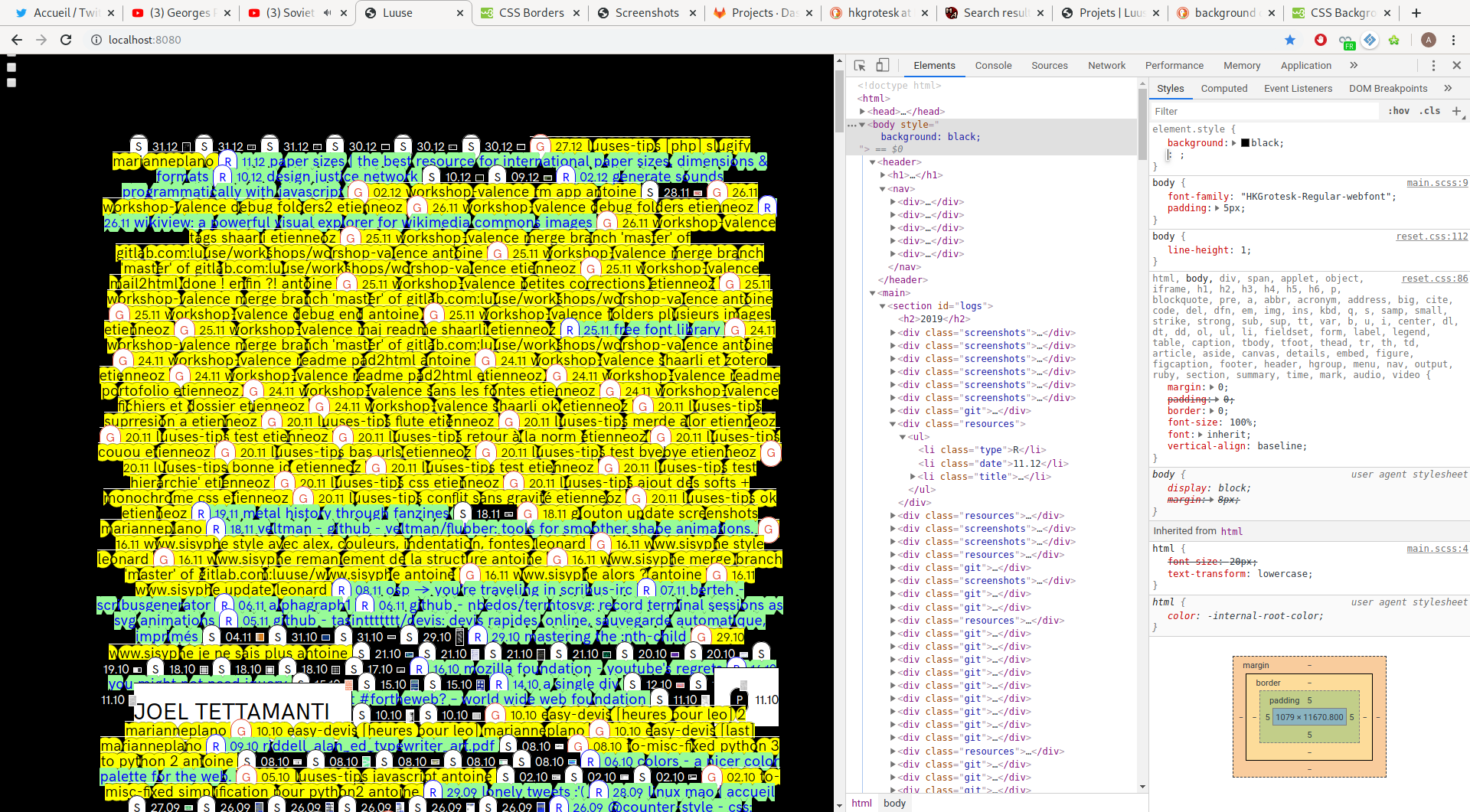Open the Computed styles tab
Viewport: 1470px width, 812px height.
1223,89
